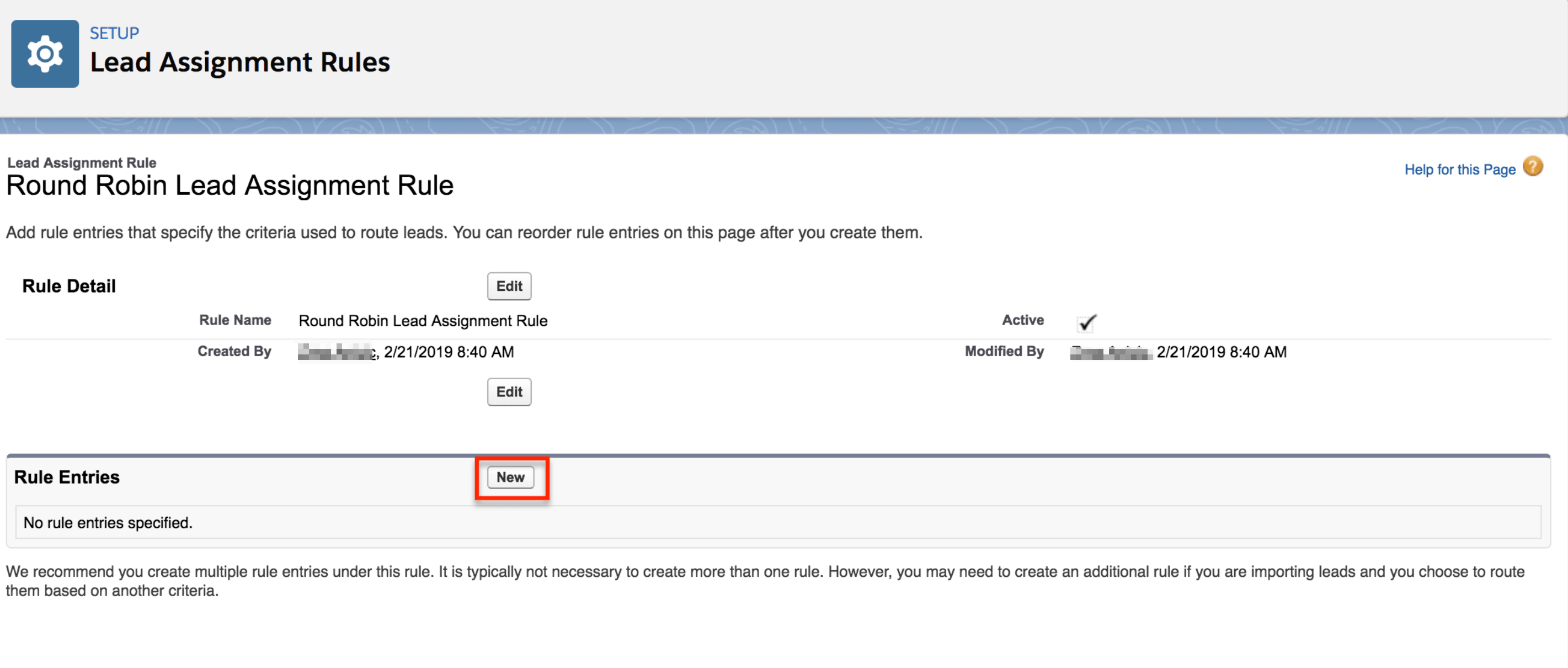Click the Rule Name field value
Screen dimensions: 1568x668
pos(423,321)
